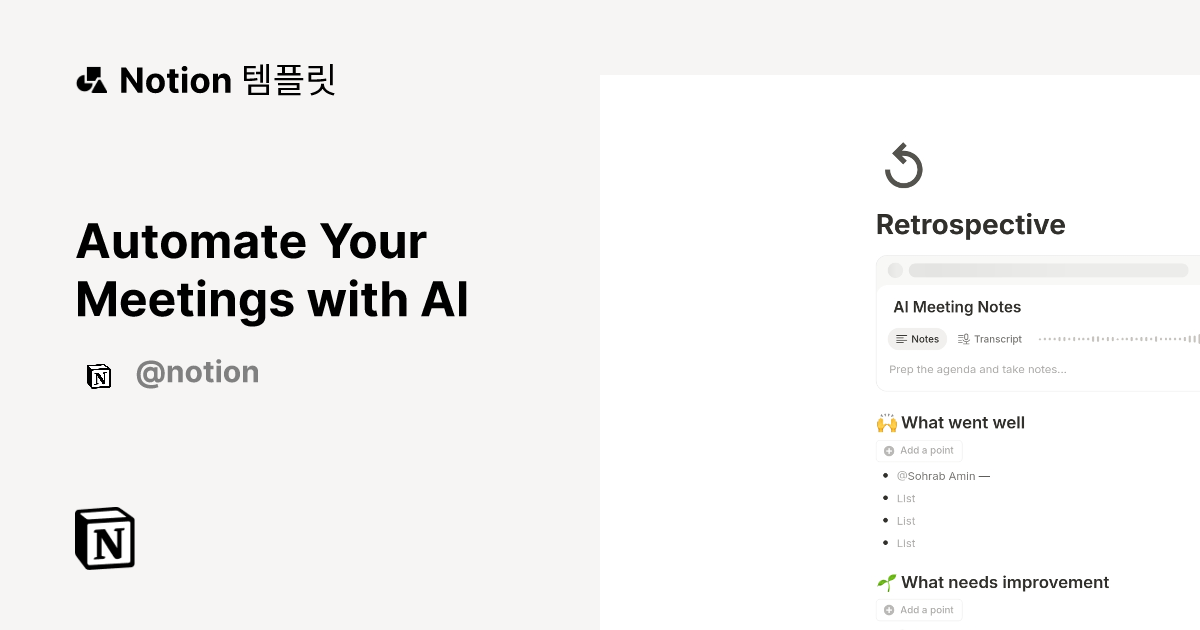Click the first empty List bullet item

point(906,498)
